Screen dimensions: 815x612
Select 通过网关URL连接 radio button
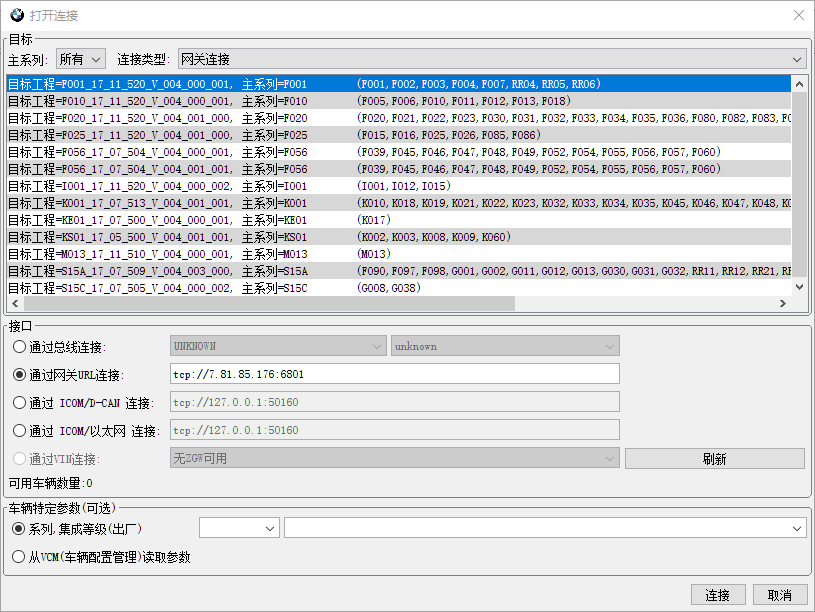coord(19,374)
